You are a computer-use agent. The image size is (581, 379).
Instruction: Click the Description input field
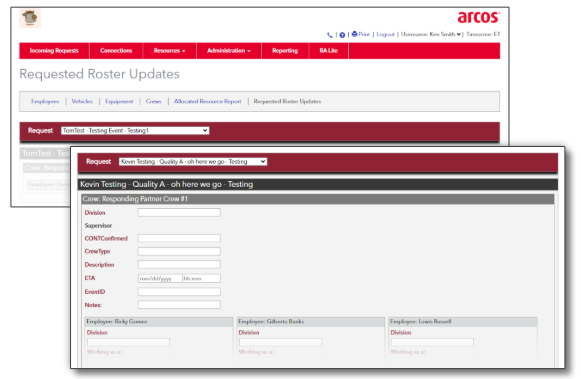pos(179,265)
